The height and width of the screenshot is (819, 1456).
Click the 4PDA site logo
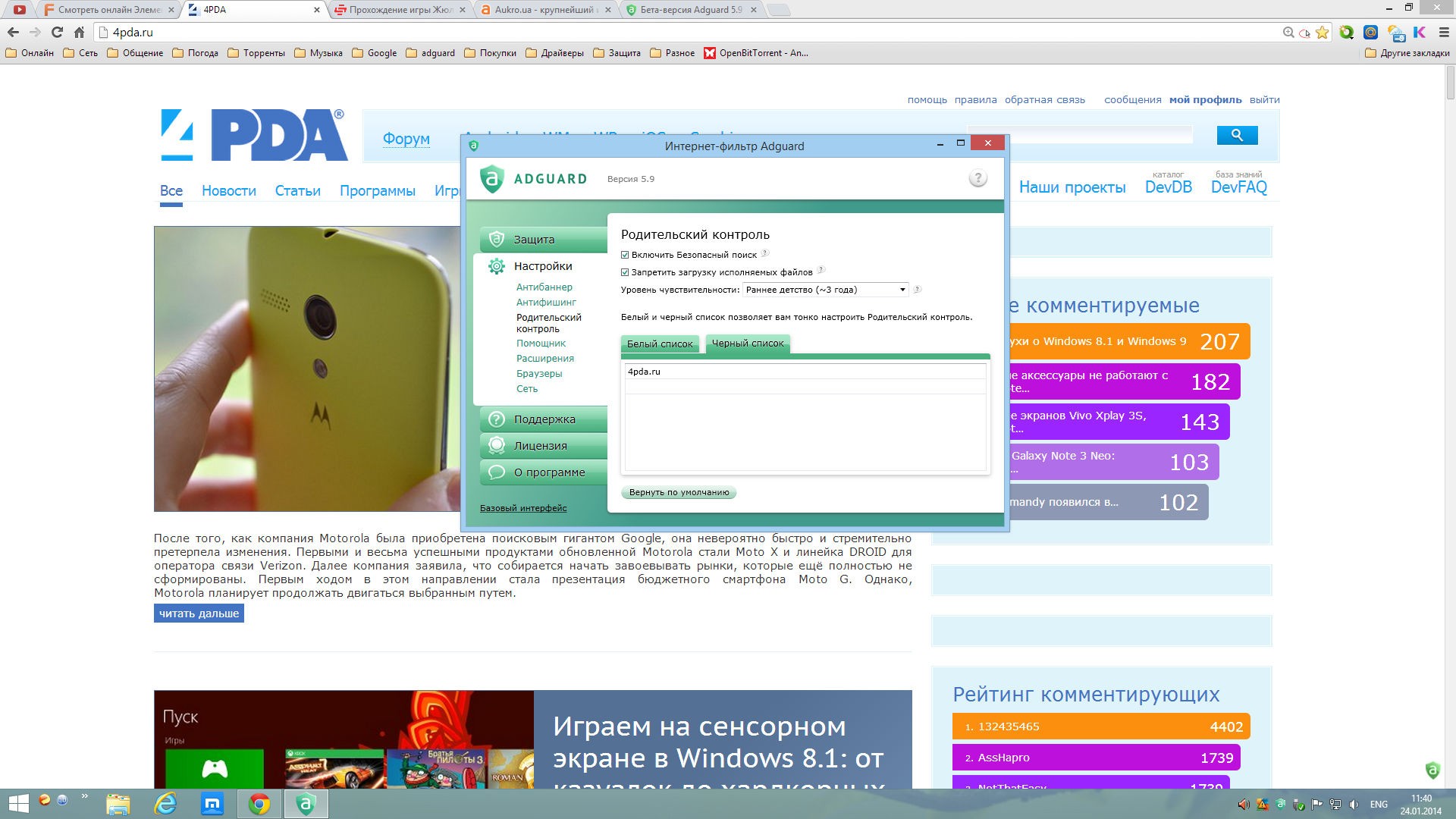coord(253,135)
